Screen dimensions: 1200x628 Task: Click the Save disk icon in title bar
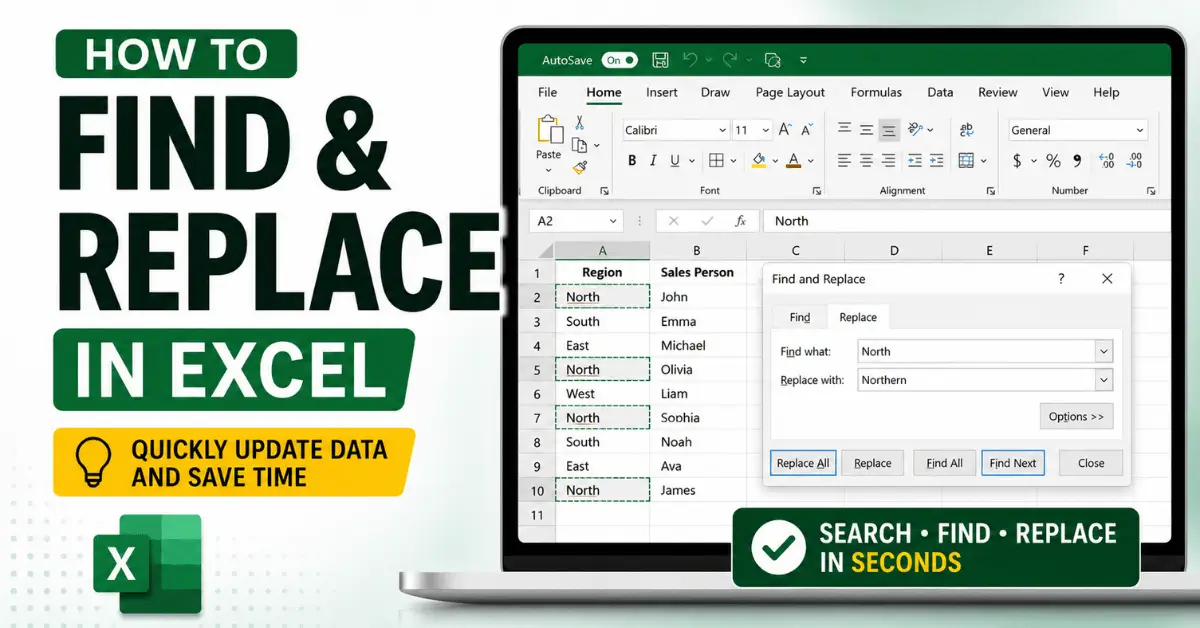pos(660,60)
